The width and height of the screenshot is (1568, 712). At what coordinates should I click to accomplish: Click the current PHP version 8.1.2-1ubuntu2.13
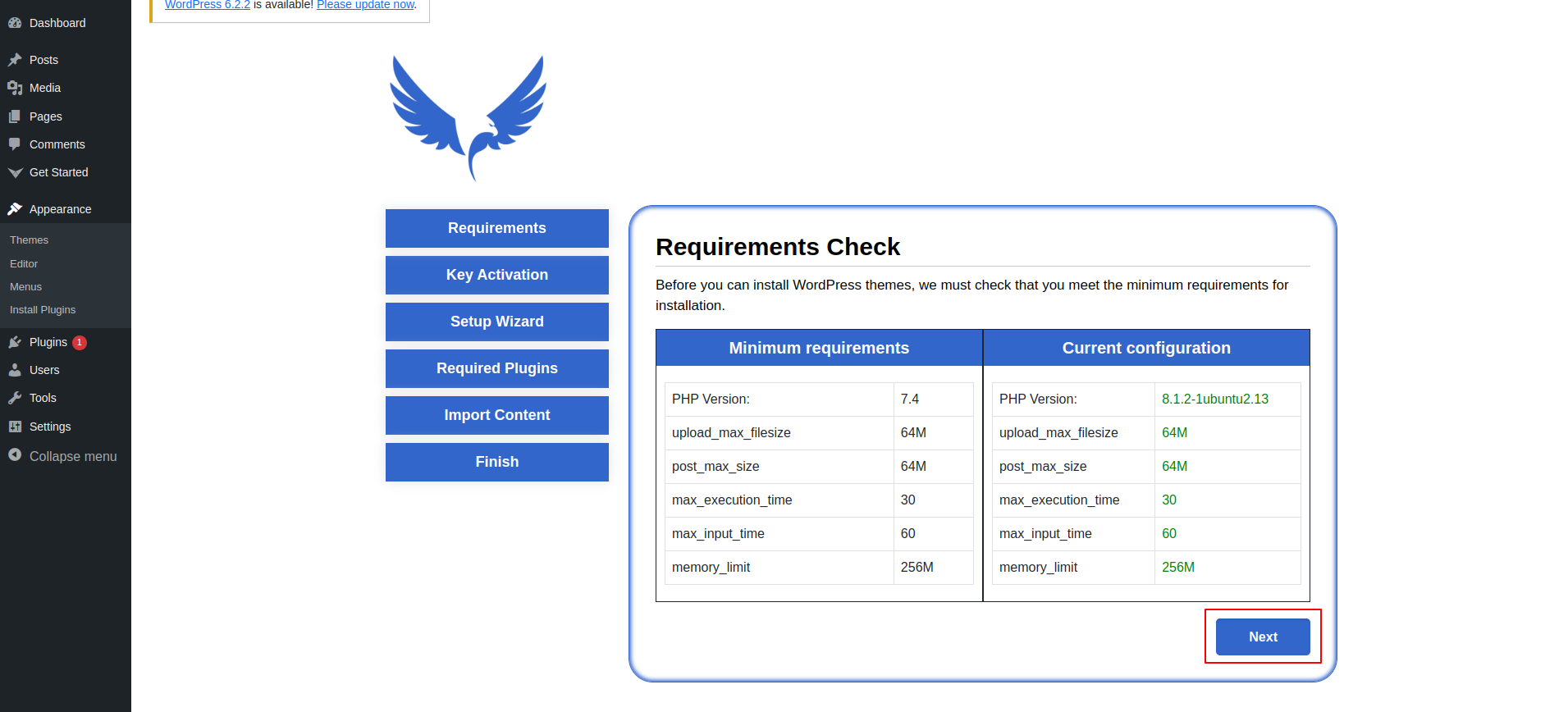[x=1215, y=399]
